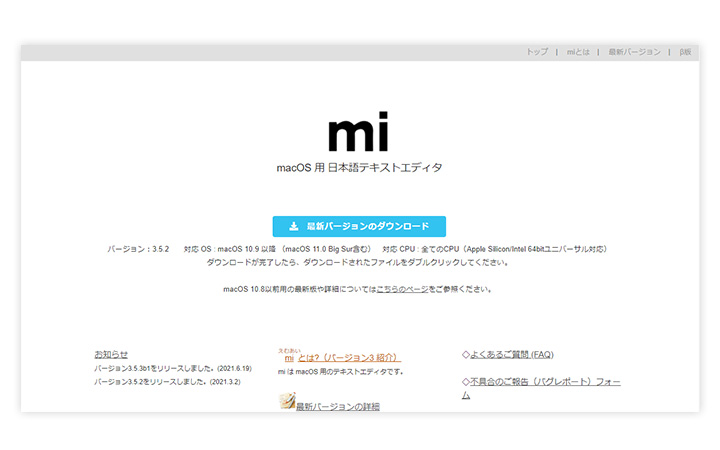Follow the こちらのページ link
Viewport: 720px width, 450px height.
[x=402, y=289]
